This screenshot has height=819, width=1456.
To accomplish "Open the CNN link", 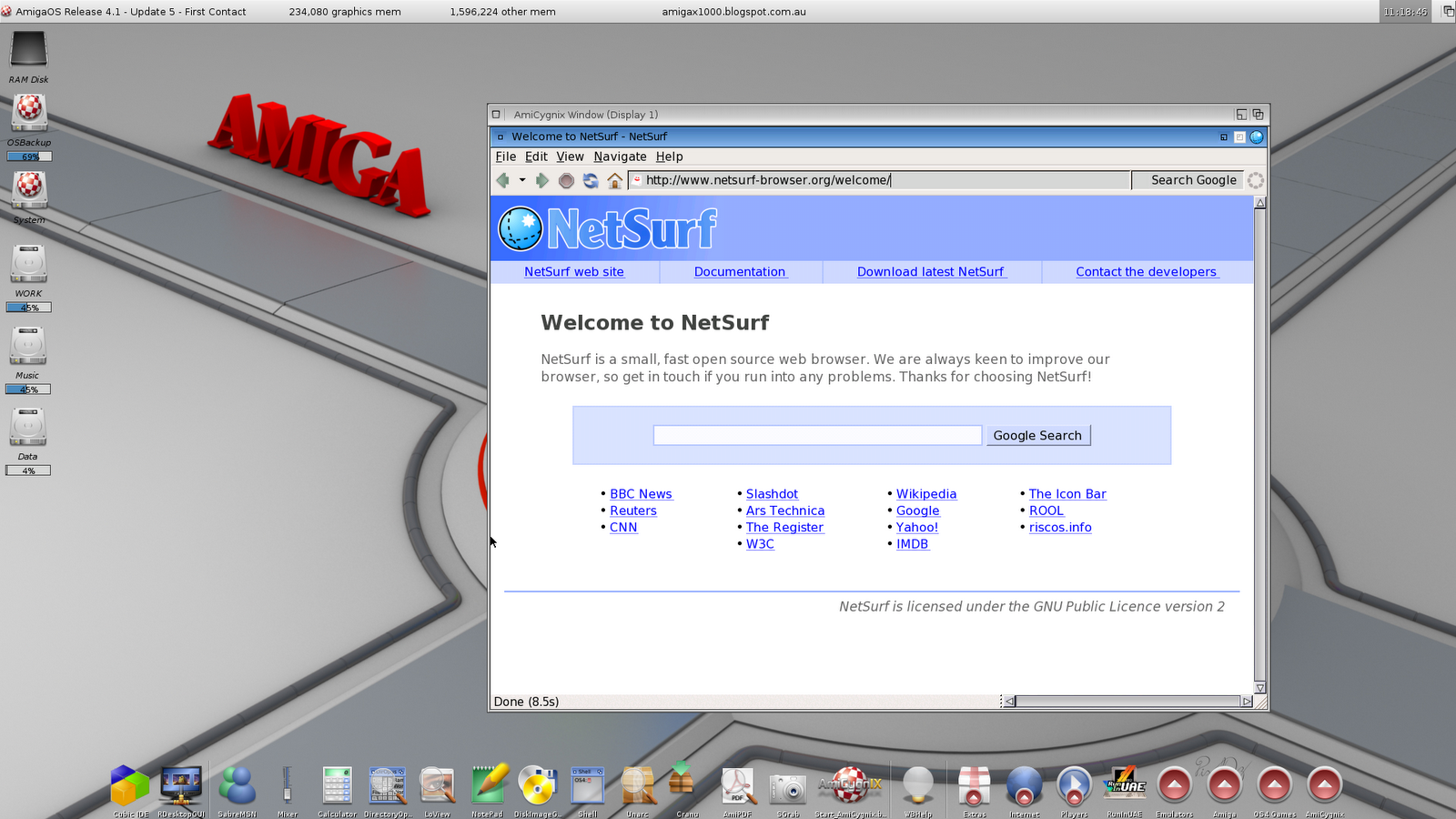I will pos(623,527).
